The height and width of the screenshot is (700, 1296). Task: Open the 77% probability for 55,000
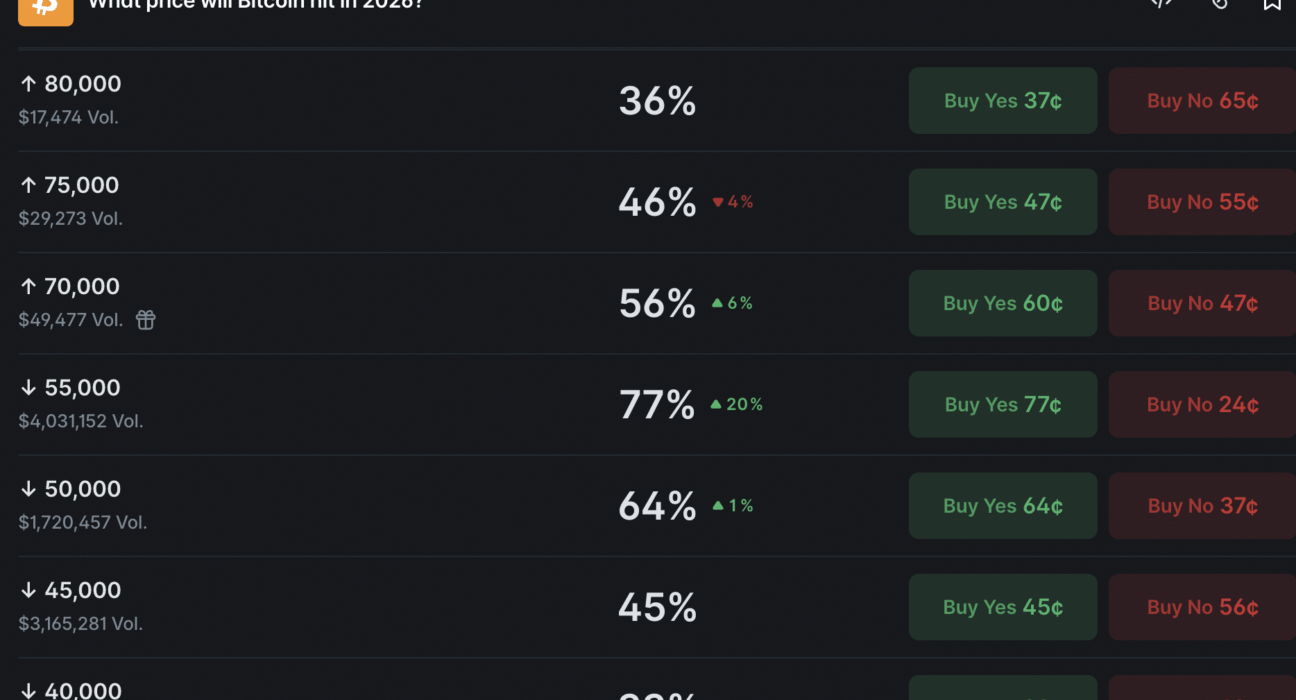[x=657, y=405]
